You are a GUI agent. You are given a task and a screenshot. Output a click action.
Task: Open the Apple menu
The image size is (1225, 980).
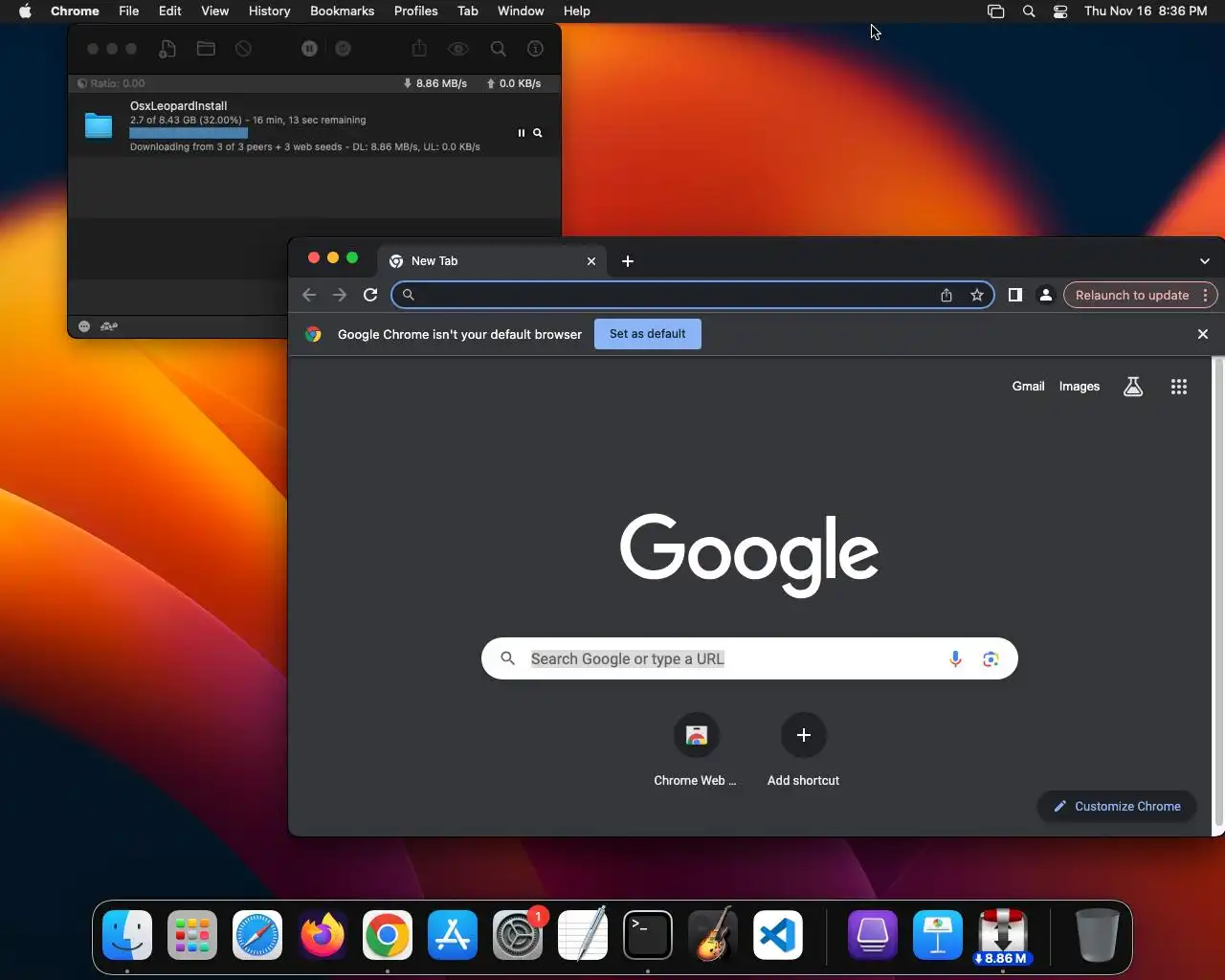pyautogui.click(x=25, y=11)
